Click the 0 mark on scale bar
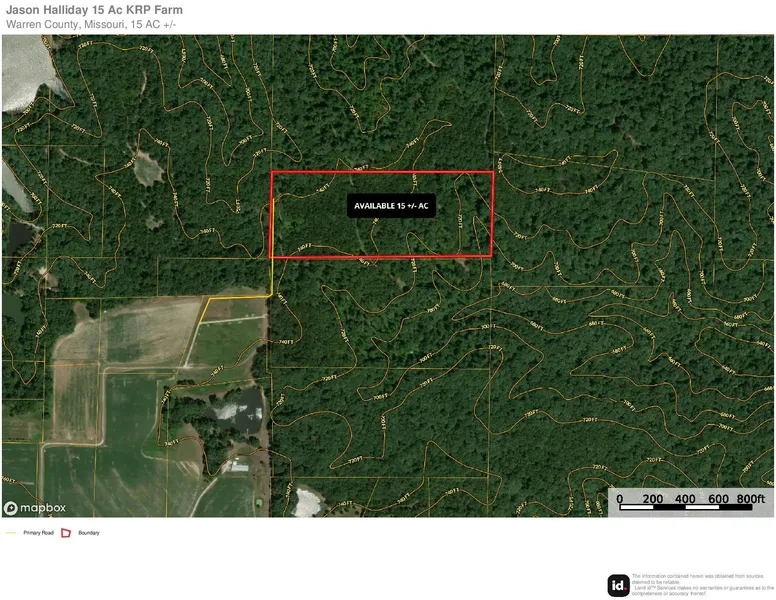776x600 pixels. click(x=620, y=498)
